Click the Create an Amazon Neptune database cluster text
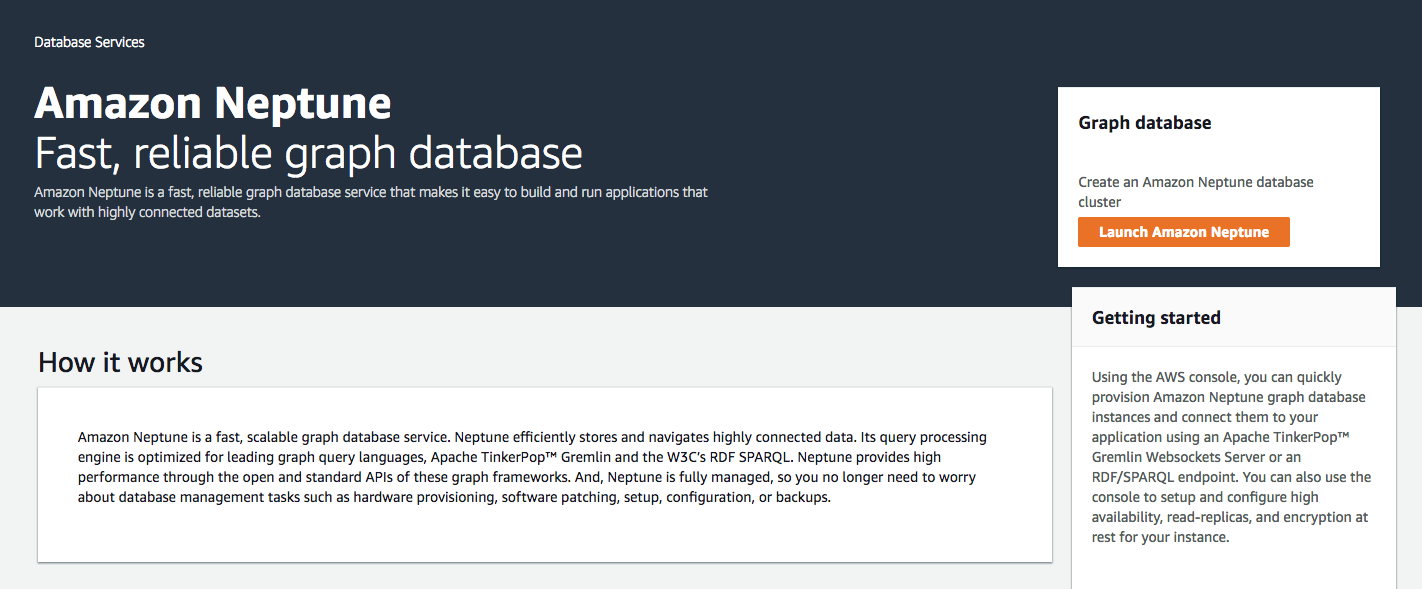The image size is (1422, 589). [1195, 192]
